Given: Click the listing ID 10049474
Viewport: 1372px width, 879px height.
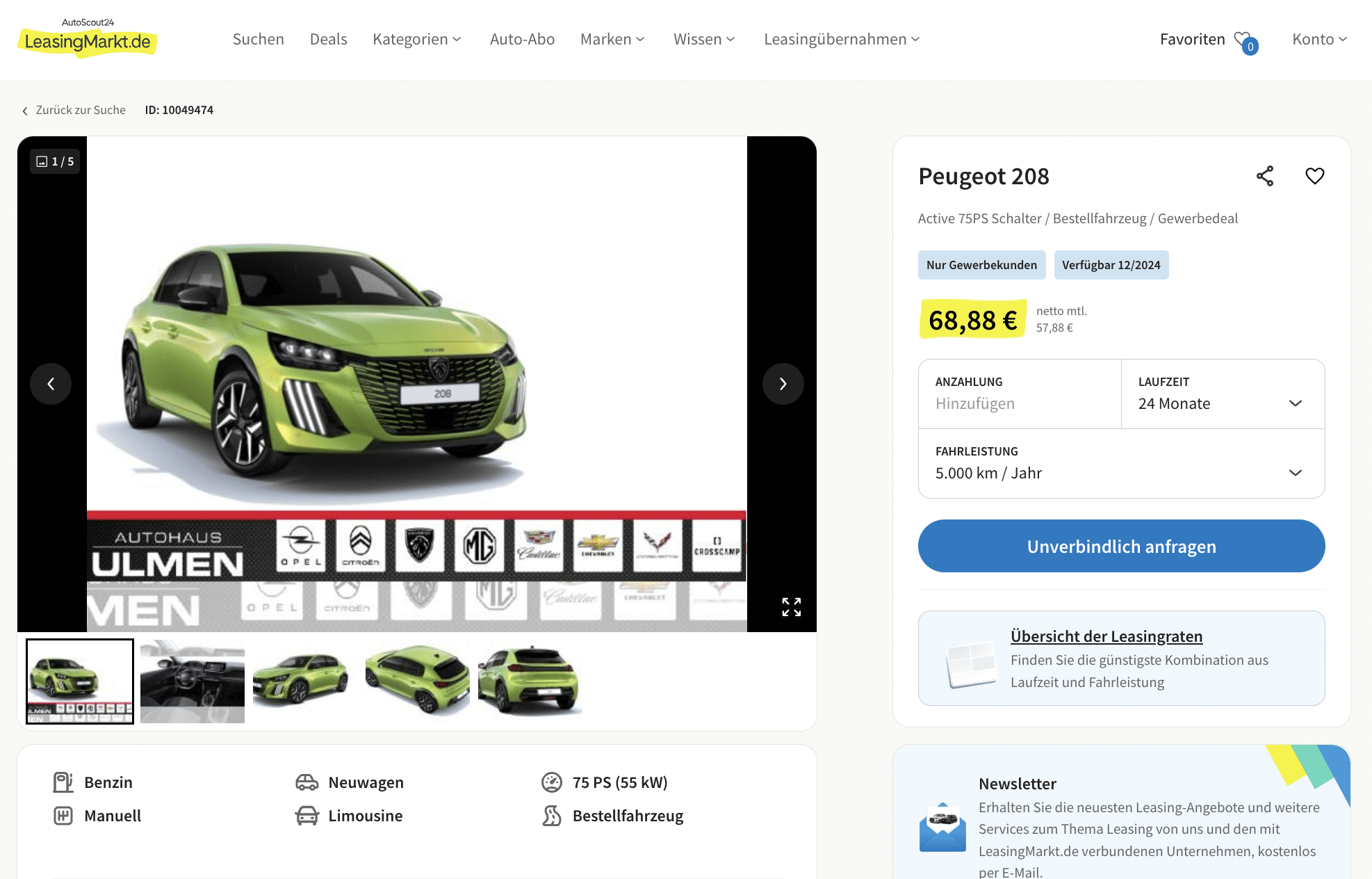Looking at the screenshot, I should click(x=179, y=110).
